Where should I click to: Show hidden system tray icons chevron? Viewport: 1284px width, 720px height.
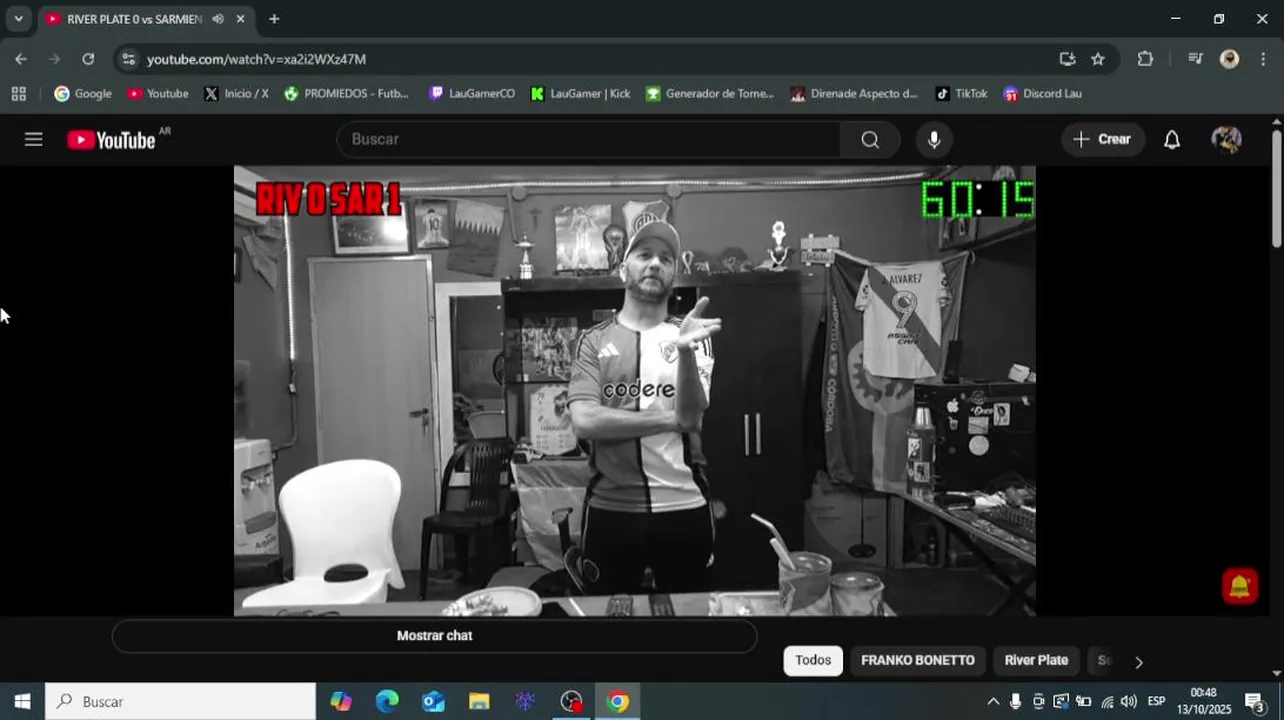(993, 702)
